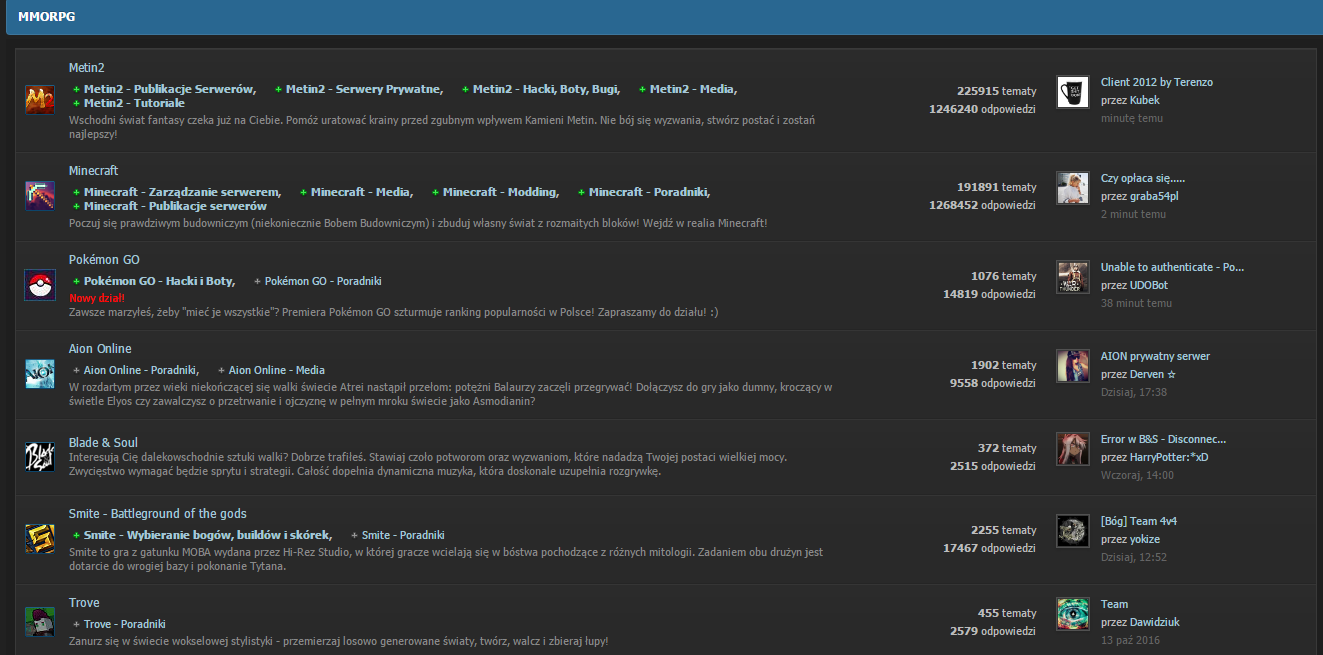
Task: Open the Trove forum title link
Action: pyautogui.click(x=84, y=603)
